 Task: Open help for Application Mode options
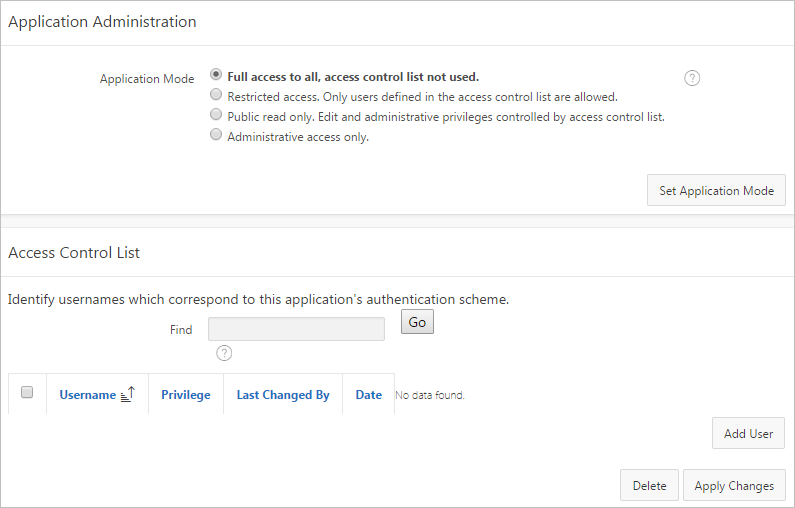point(692,78)
